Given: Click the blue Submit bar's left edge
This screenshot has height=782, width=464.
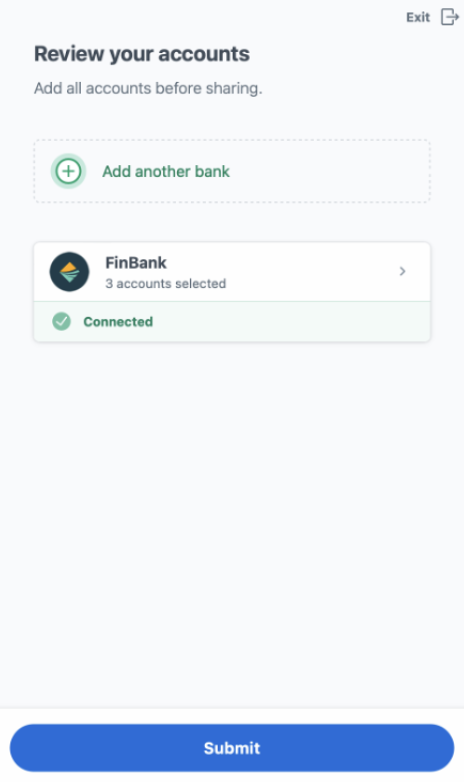Looking at the screenshot, I should click(x=20, y=748).
